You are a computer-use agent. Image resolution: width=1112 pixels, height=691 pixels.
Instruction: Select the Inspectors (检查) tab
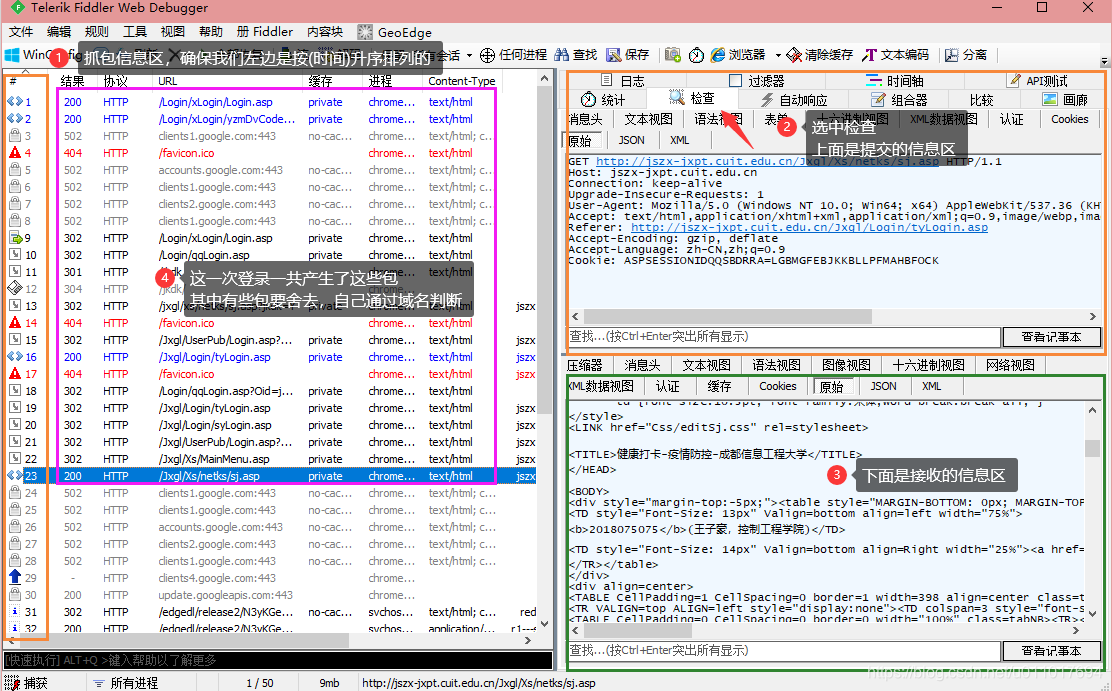point(692,98)
